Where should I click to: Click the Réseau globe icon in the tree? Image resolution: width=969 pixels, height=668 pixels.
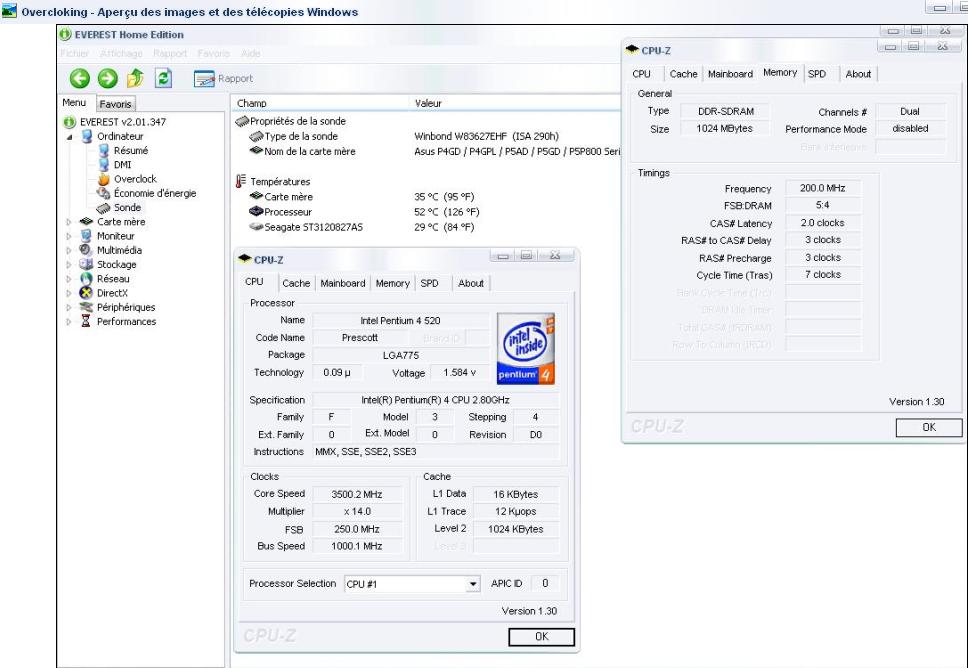[87, 279]
